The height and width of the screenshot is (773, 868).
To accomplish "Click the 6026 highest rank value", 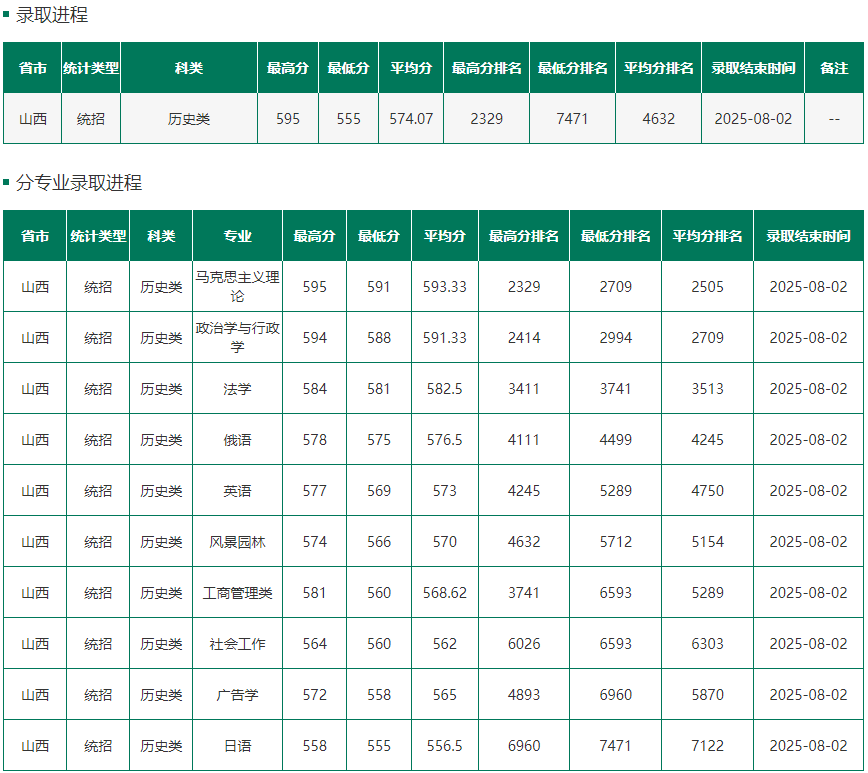I will (524, 644).
